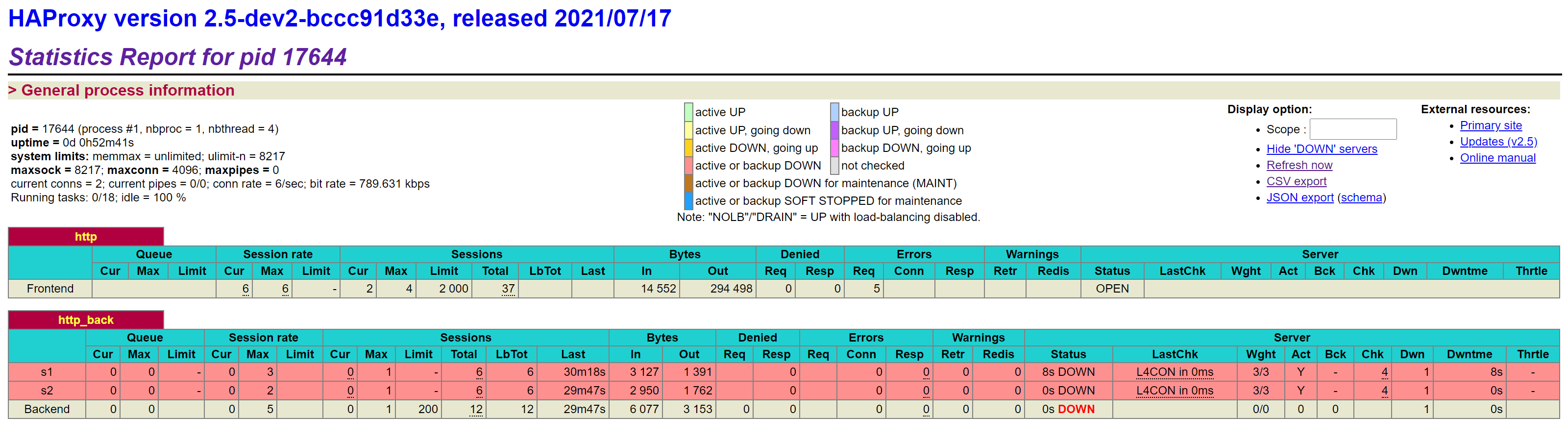Viewport: 1568px width, 442px height.
Task: Click s1 weight value 3/3
Action: point(1261,372)
